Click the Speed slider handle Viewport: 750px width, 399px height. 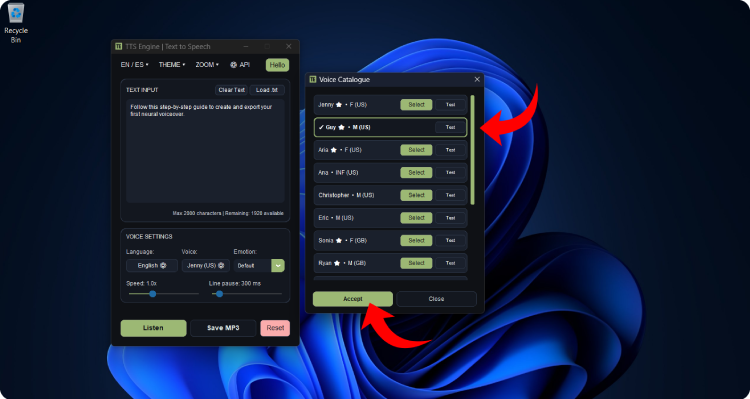tap(153, 294)
